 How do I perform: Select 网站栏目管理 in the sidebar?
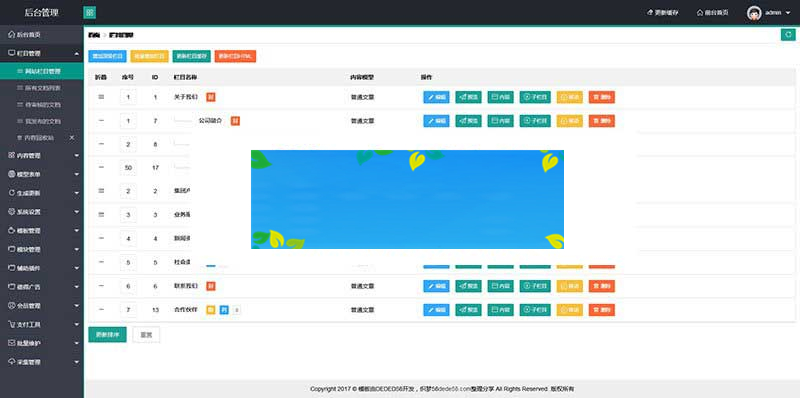(x=42, y=71)
